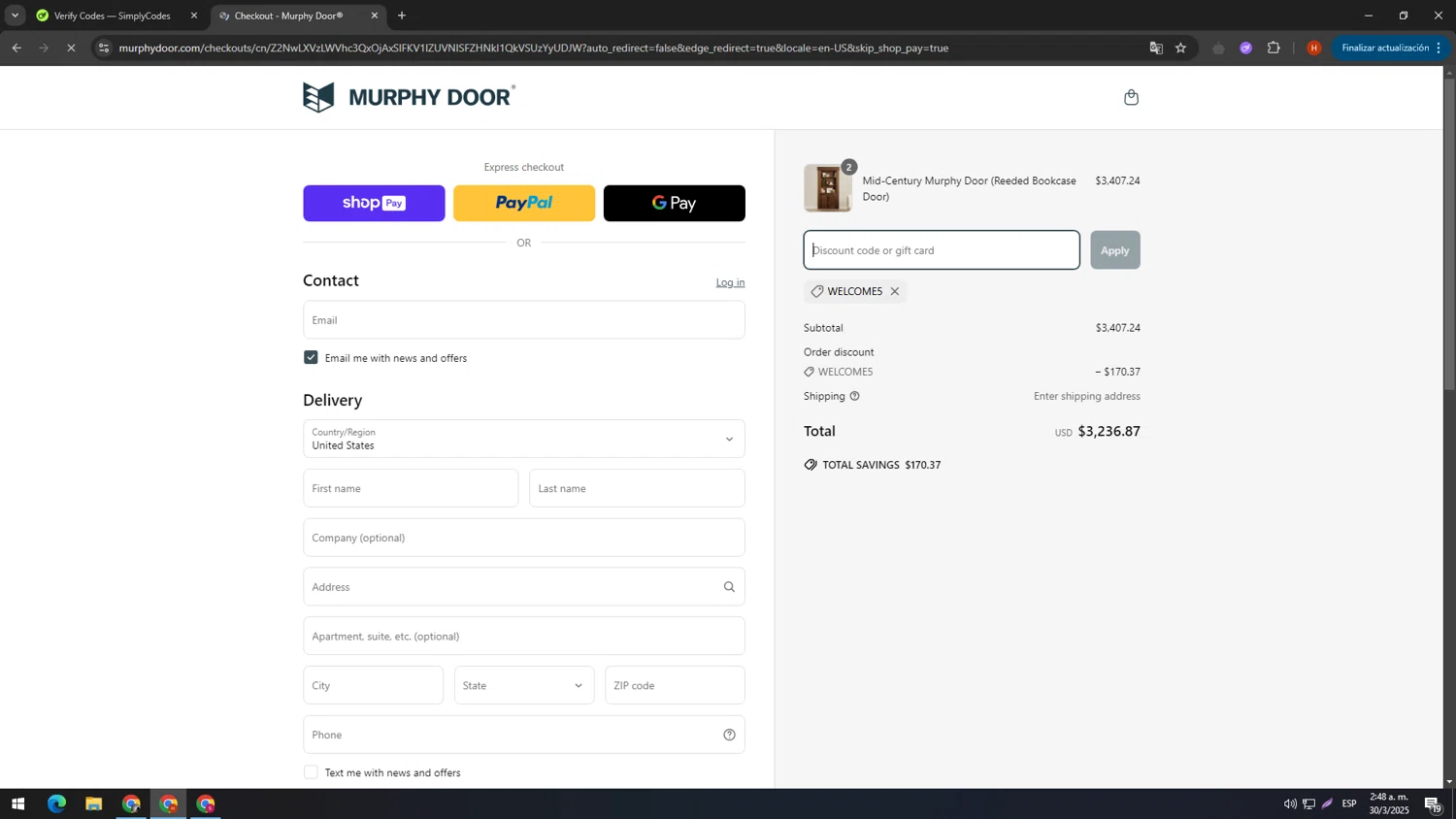
Task: Open the tab search dropdown arrow
Action: (15, 16)
